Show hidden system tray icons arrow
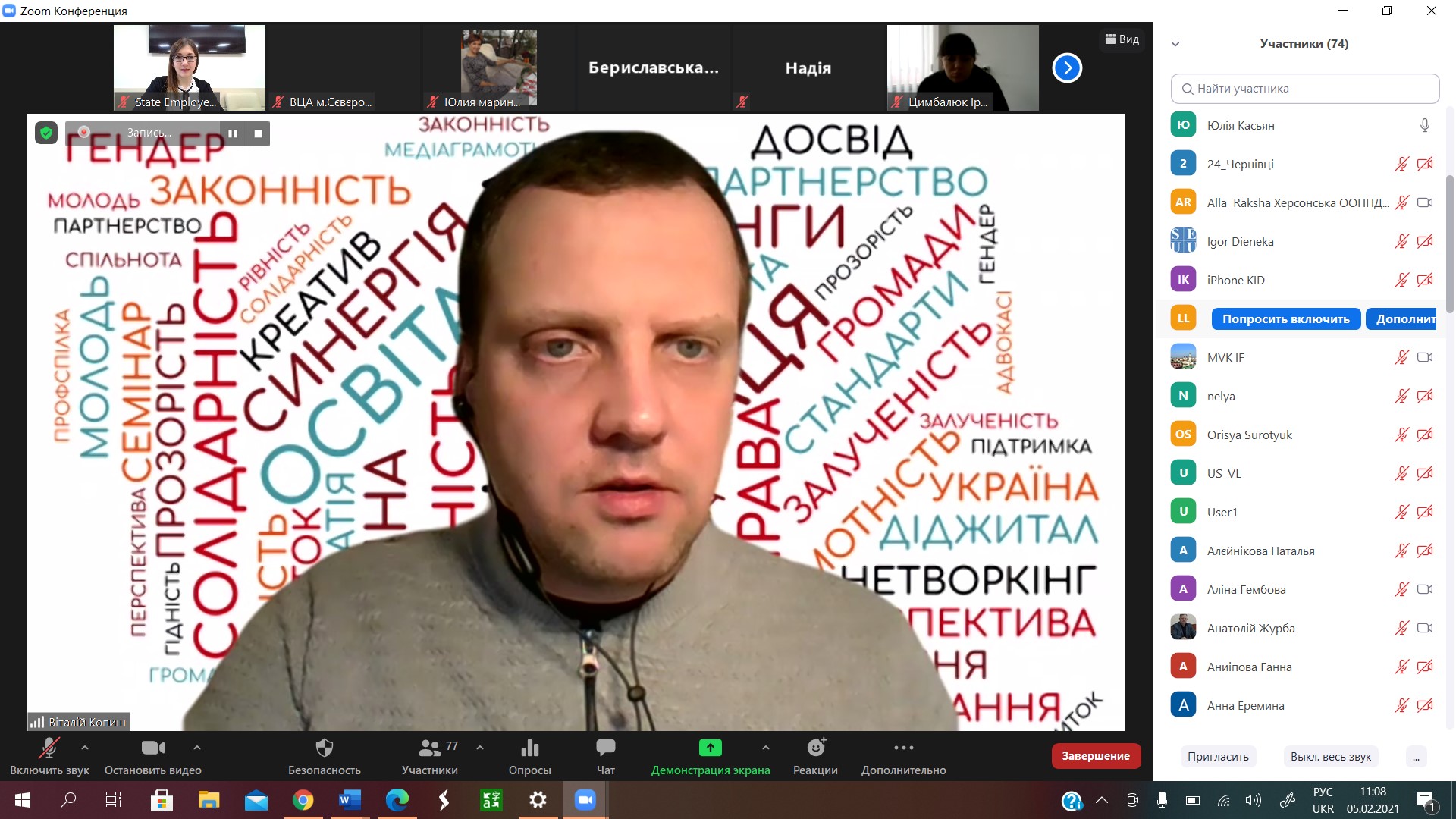Viewport: 1456px width, 819px height. (x=1102, y=800)
